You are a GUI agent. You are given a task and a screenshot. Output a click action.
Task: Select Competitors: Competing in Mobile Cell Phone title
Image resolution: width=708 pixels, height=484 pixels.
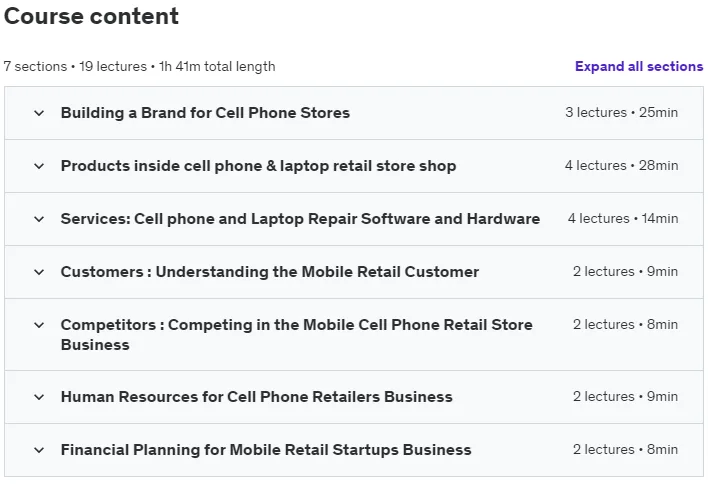297,335
